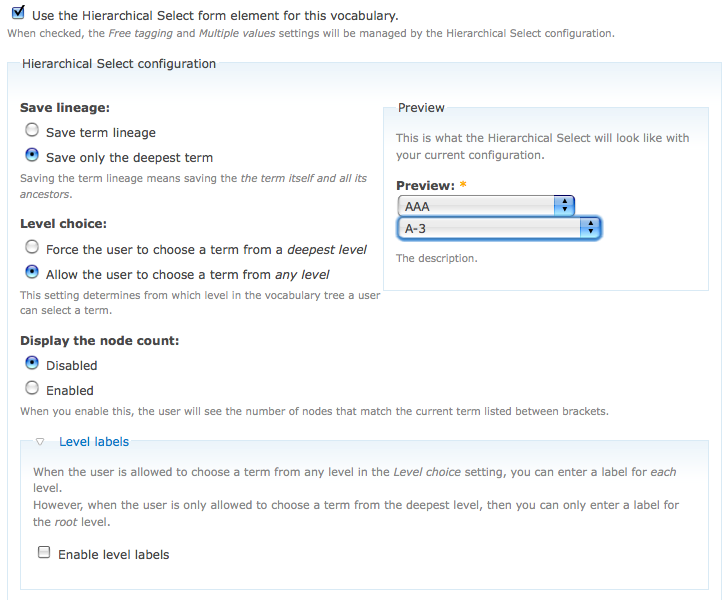Click the AAA dropdown's up-down arrow icon
The image size is (728, 600).
(x=564, y=205)
